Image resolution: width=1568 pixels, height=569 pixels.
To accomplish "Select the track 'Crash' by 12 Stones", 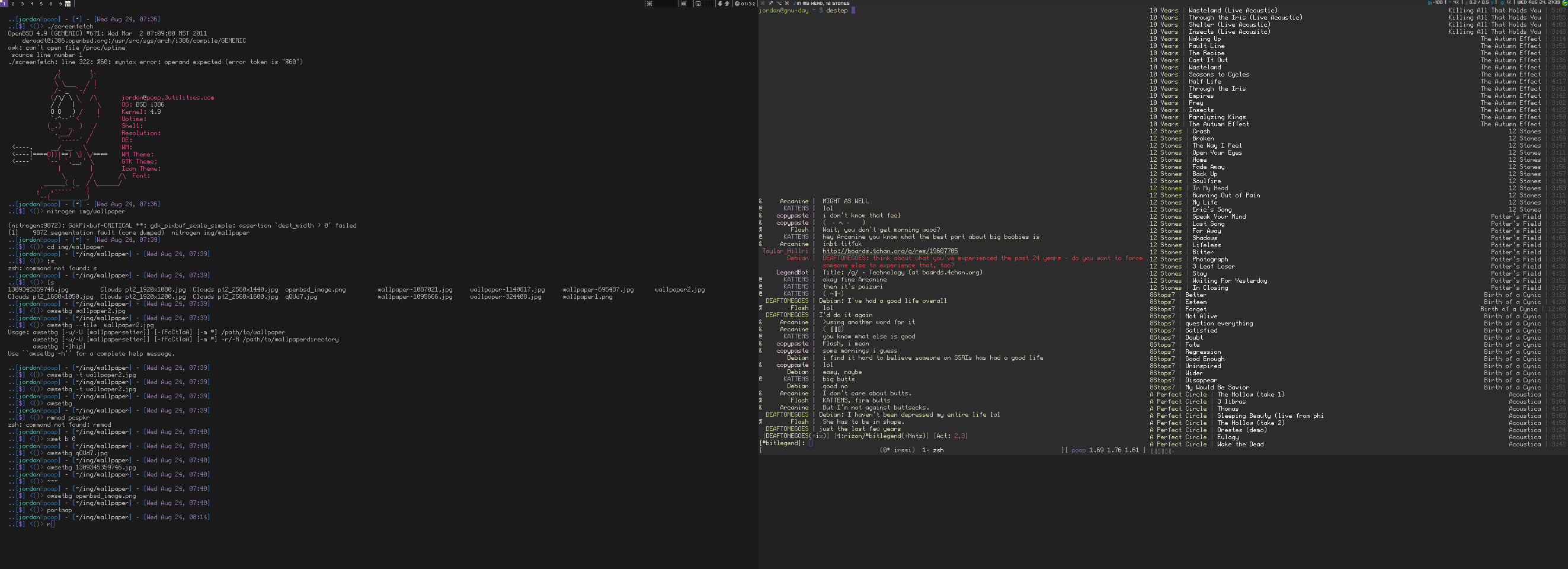I will [1201, 132].
